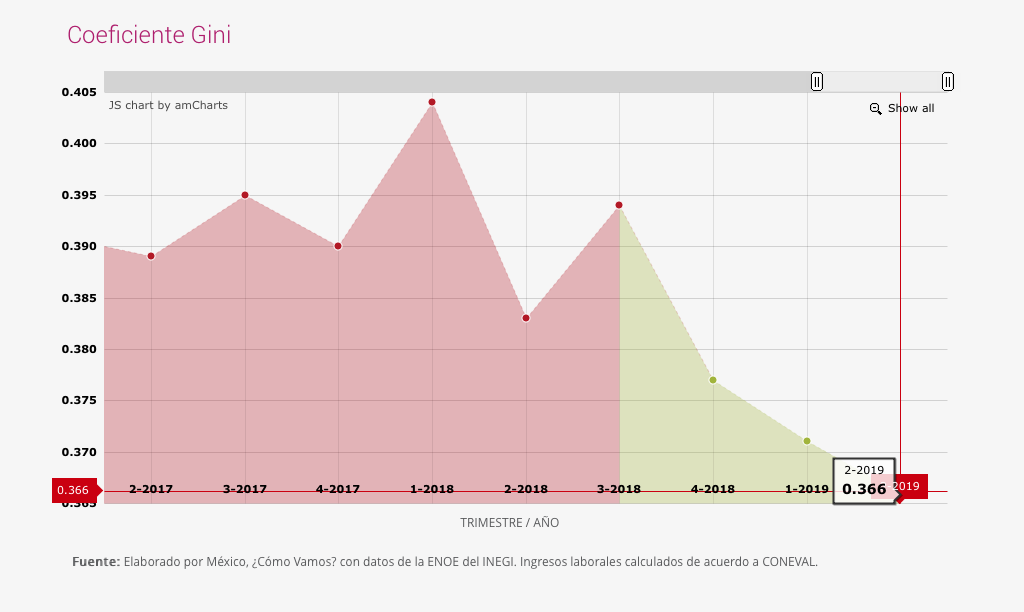The image size is (1024, 612).
Task: Click the red 2019 cursor label
Action: click(x=909, y=486)
